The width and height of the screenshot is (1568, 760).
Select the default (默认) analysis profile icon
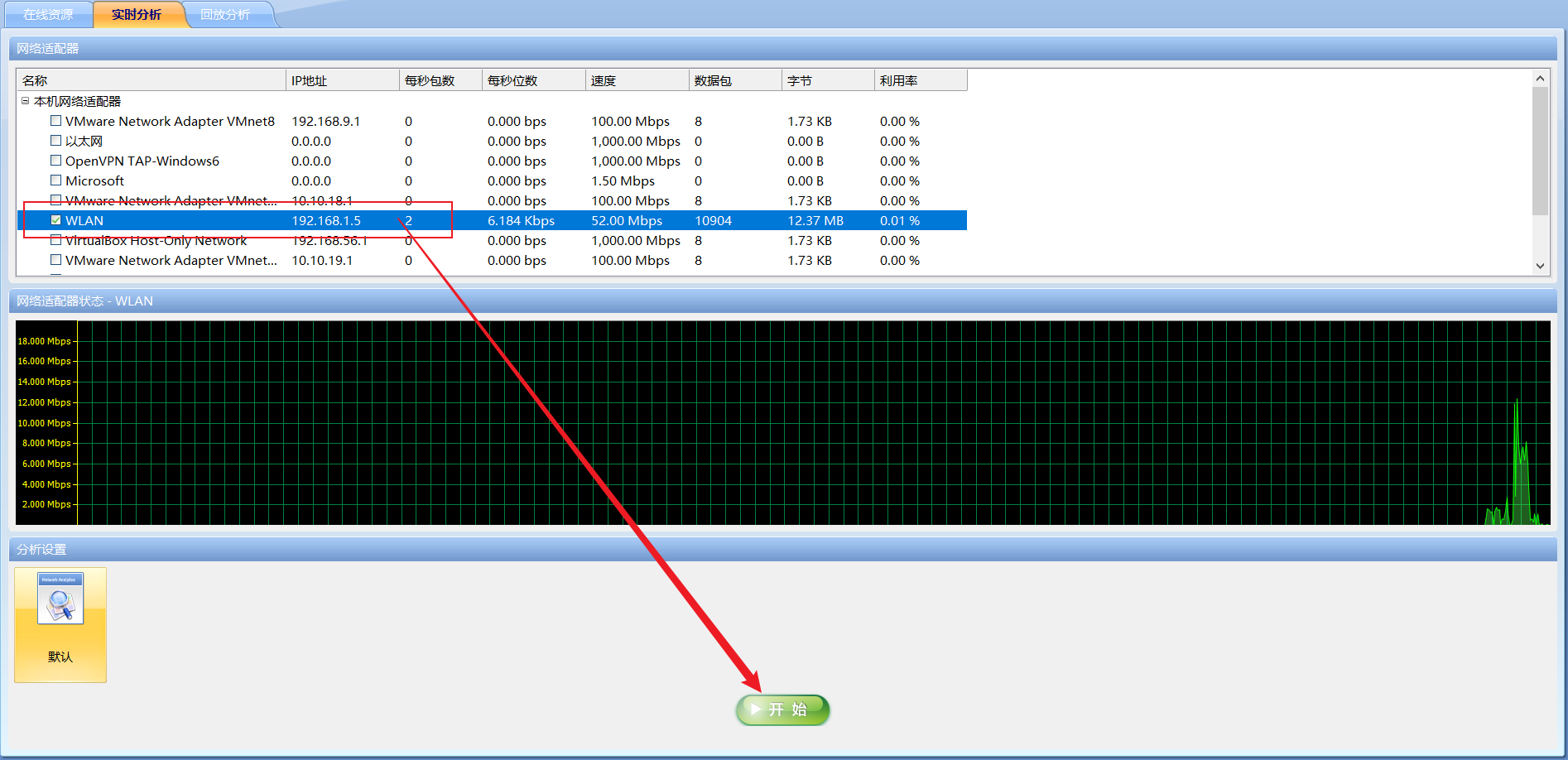[x=60, y=625]
